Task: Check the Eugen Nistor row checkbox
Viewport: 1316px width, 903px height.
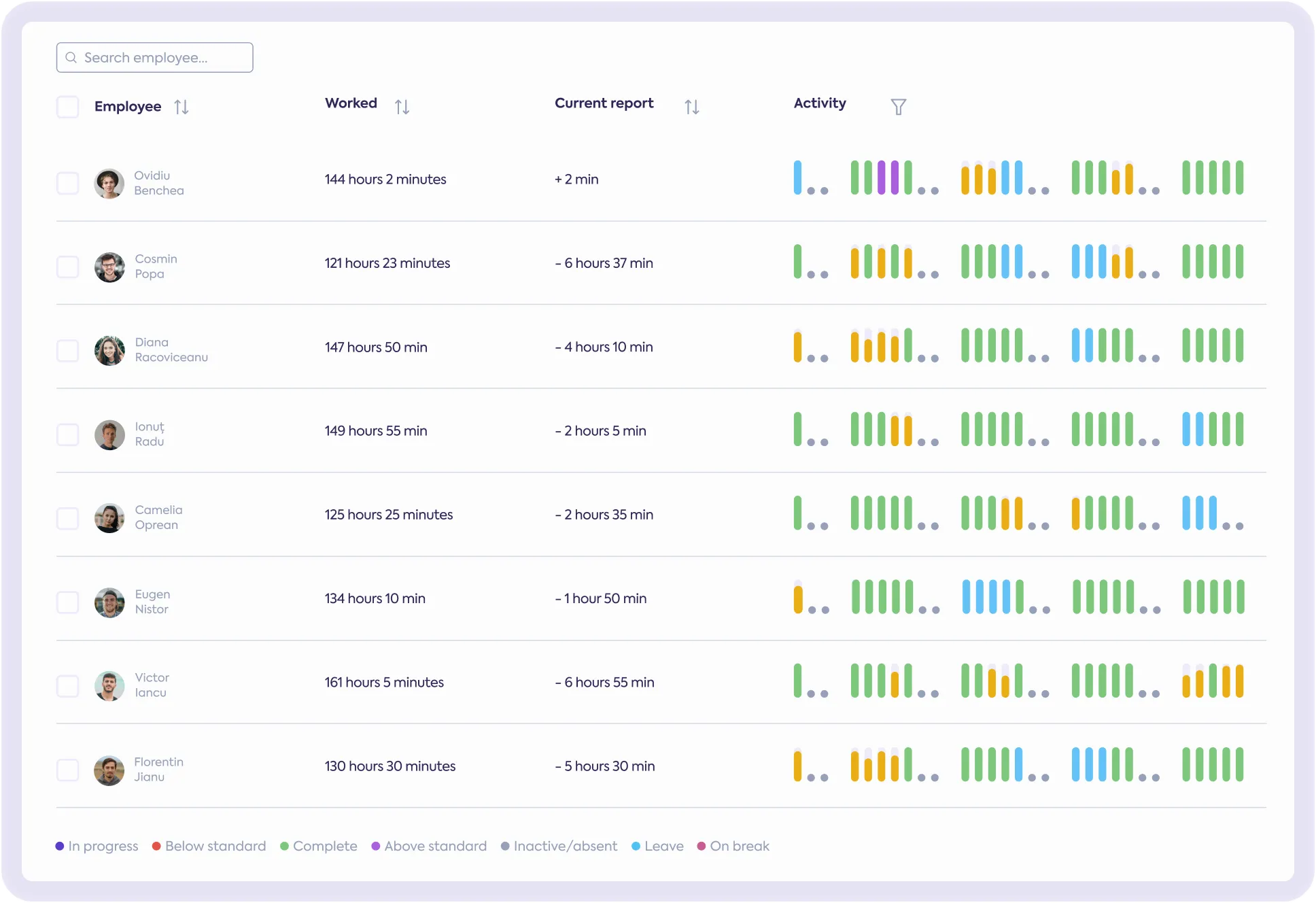Action: [x=67, y=602]
